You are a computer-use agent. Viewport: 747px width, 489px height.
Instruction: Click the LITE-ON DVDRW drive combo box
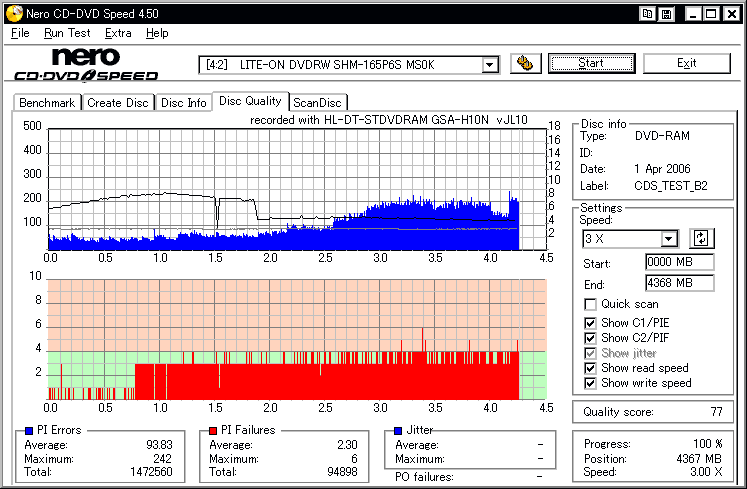point(349,65)
